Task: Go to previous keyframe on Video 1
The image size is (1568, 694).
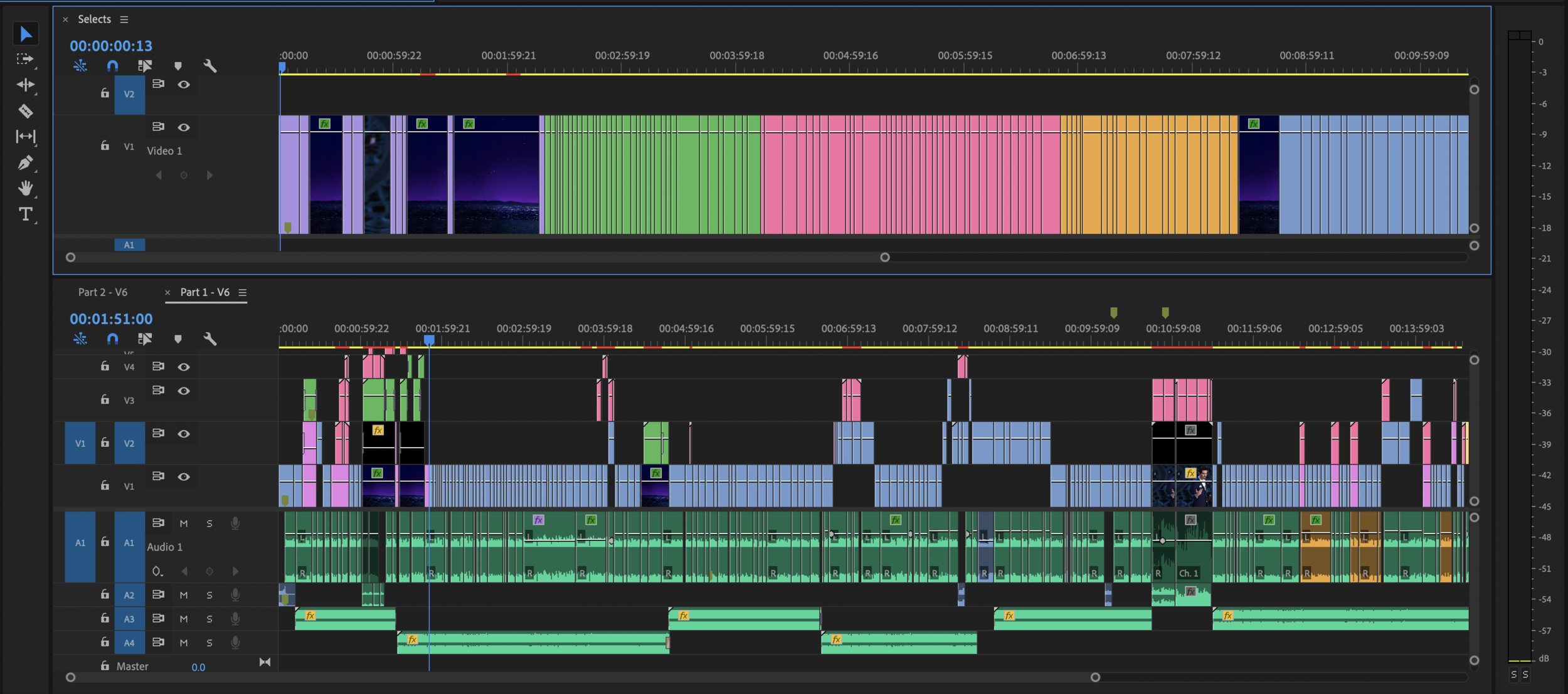Action: (159, 175)
